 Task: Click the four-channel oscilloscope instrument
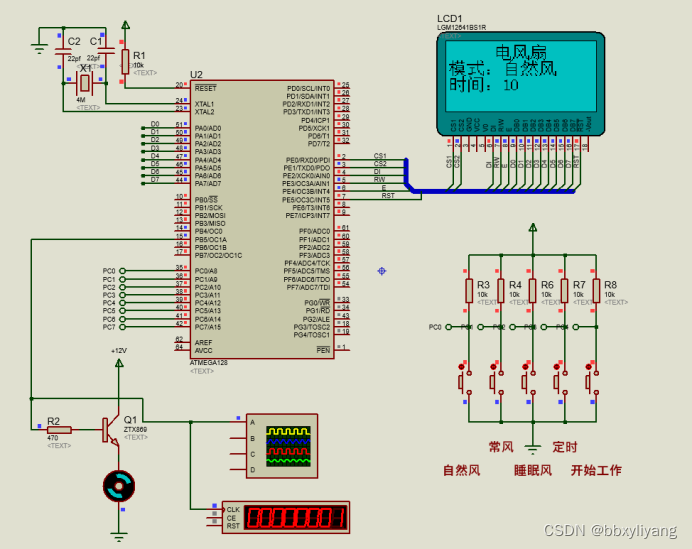click(282, 446)
